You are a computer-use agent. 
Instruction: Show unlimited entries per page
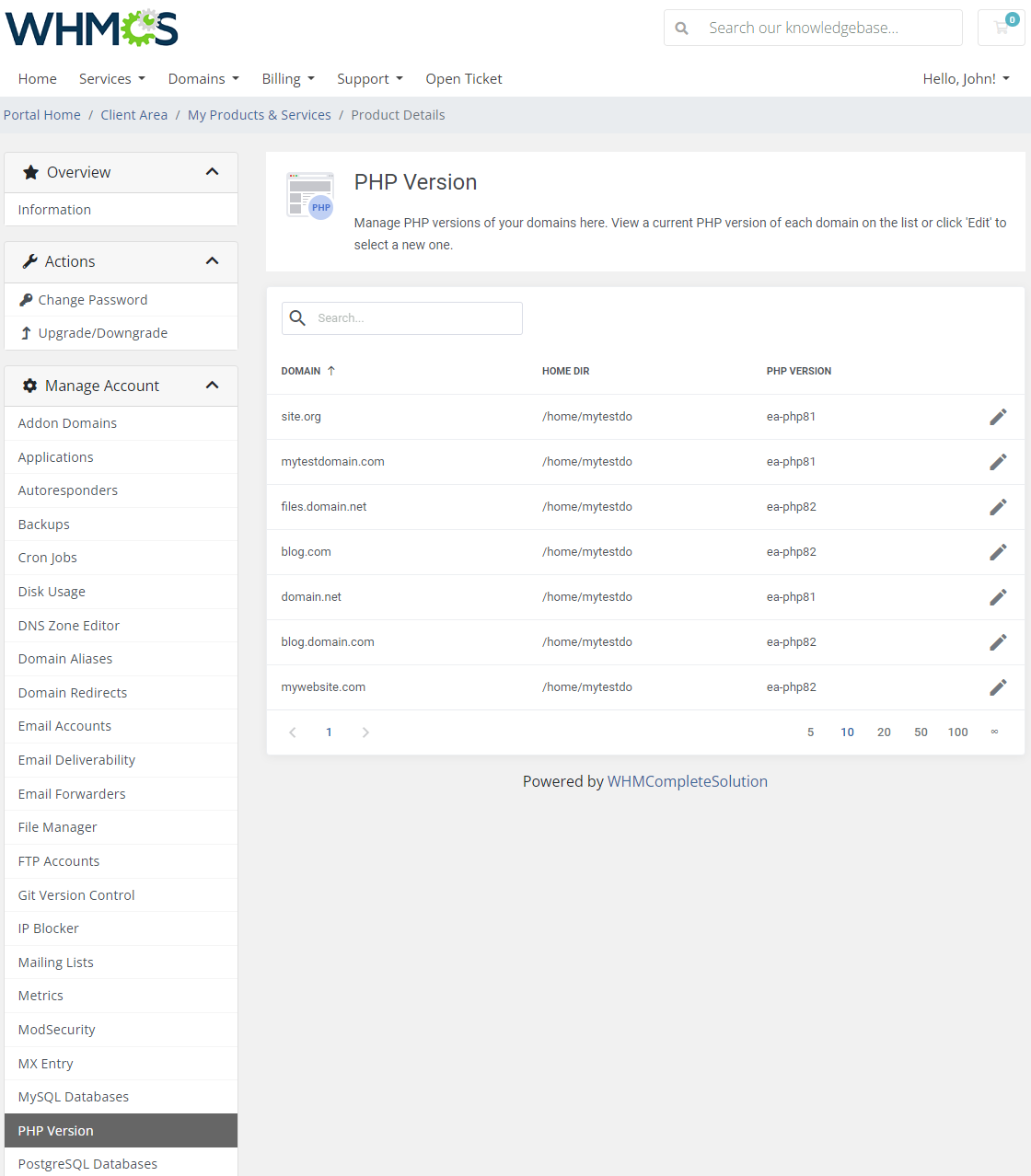(994, 732)
